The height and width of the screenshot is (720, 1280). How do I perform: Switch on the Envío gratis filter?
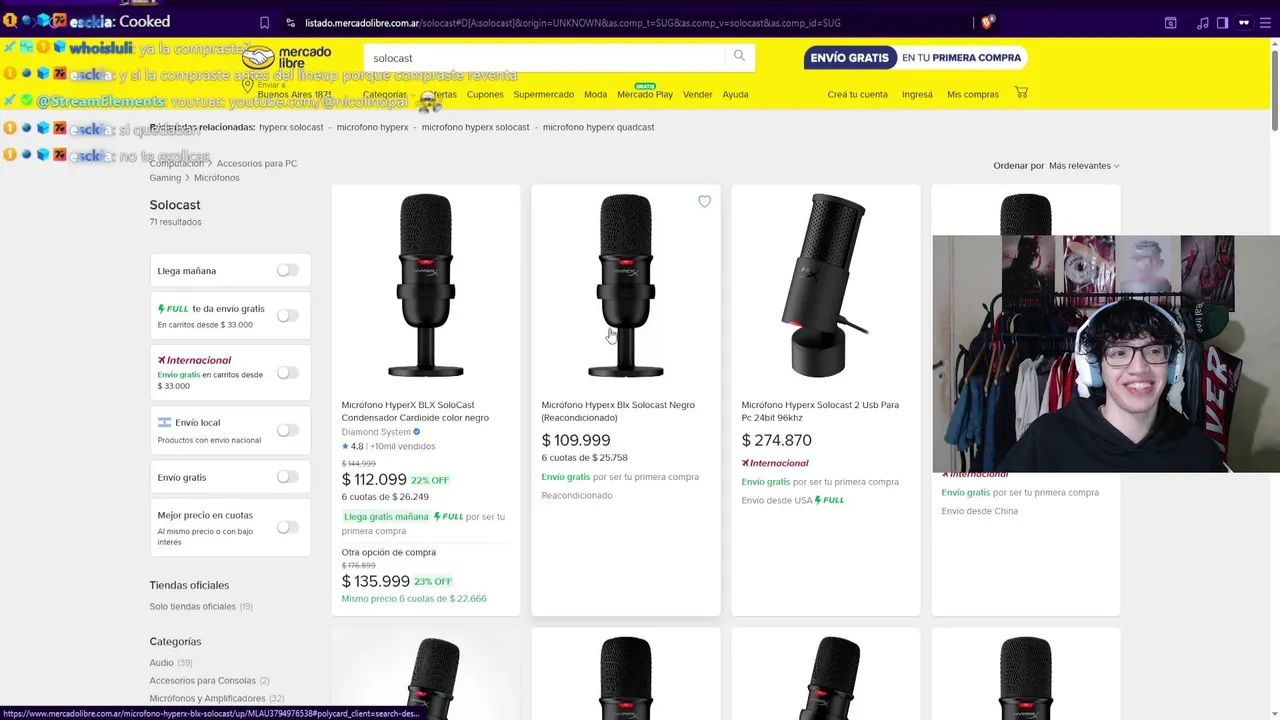tap(287, 477)
